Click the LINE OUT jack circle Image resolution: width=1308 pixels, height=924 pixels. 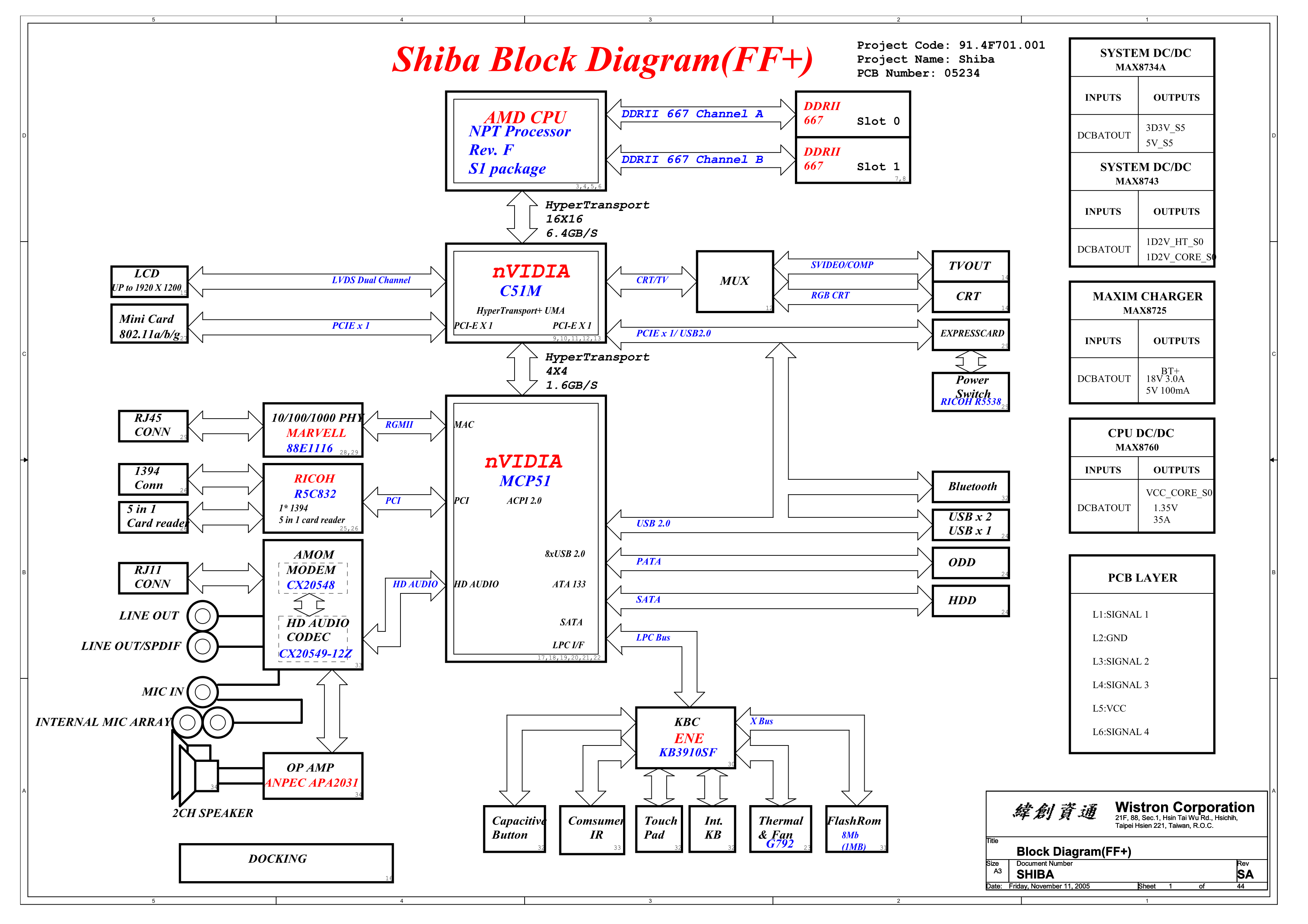pyautogui.click(x=202, y=615)
